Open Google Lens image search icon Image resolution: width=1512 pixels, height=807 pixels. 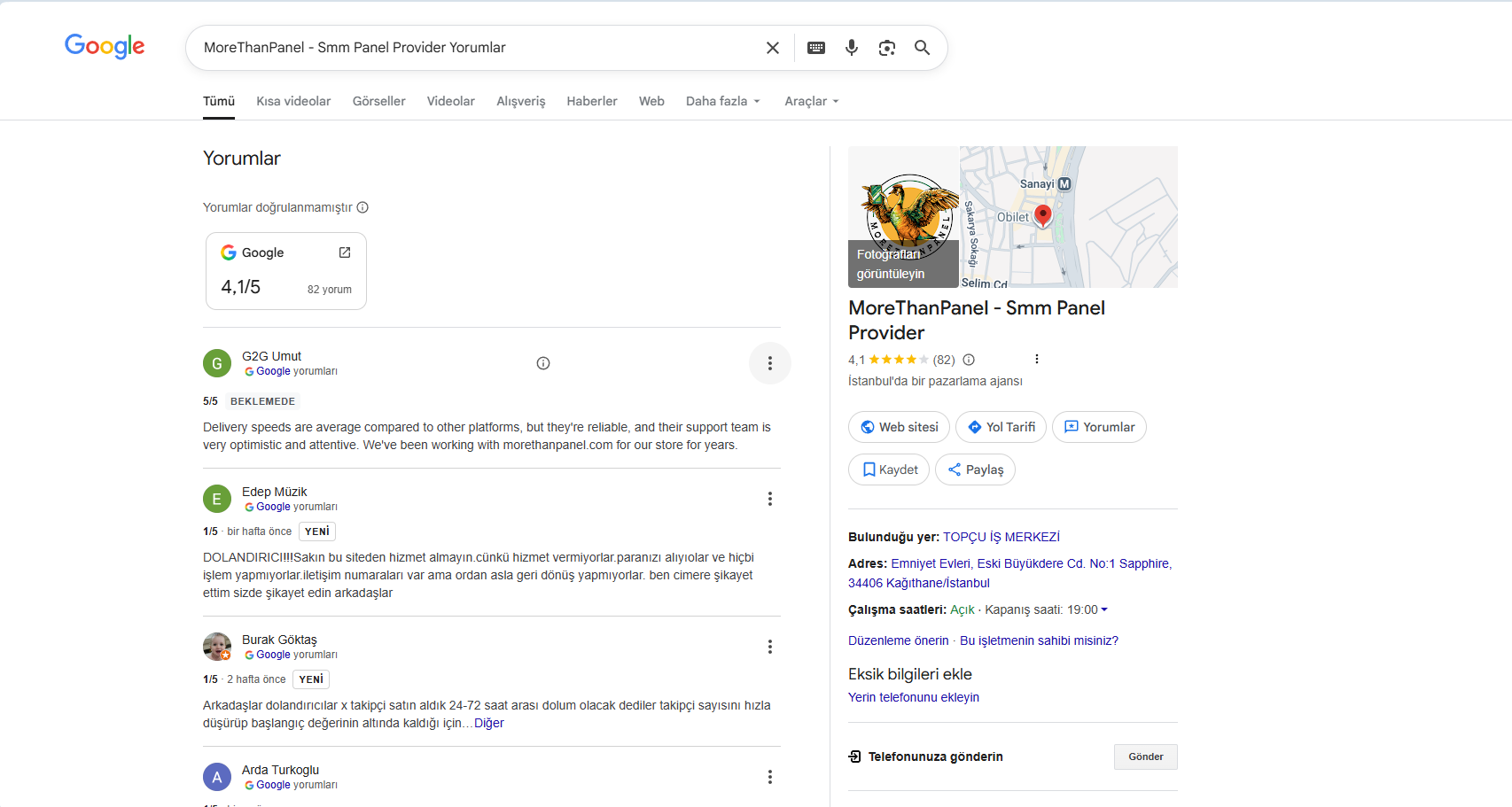[x=887, y=48]
